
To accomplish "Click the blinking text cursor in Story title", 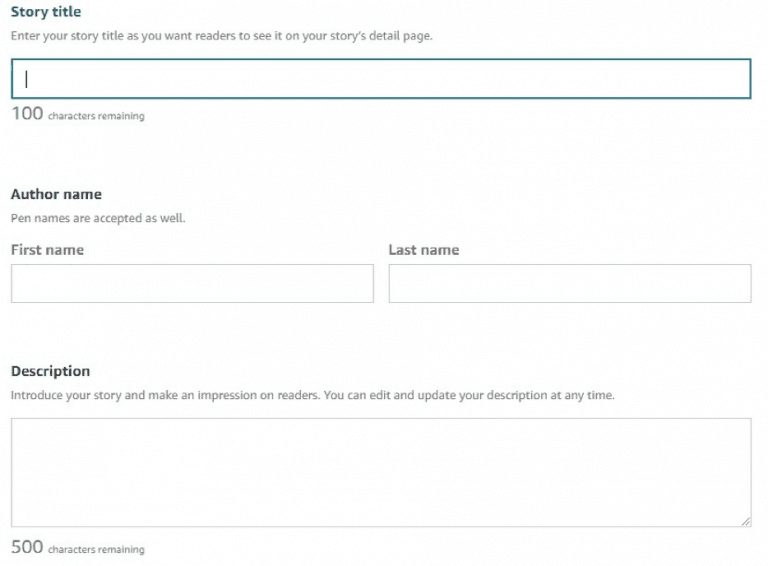I will click(x=26, y=79).
